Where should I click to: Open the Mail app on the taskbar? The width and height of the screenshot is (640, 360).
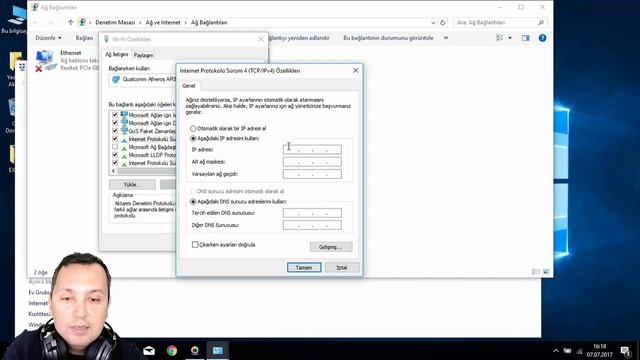point(149,350)
